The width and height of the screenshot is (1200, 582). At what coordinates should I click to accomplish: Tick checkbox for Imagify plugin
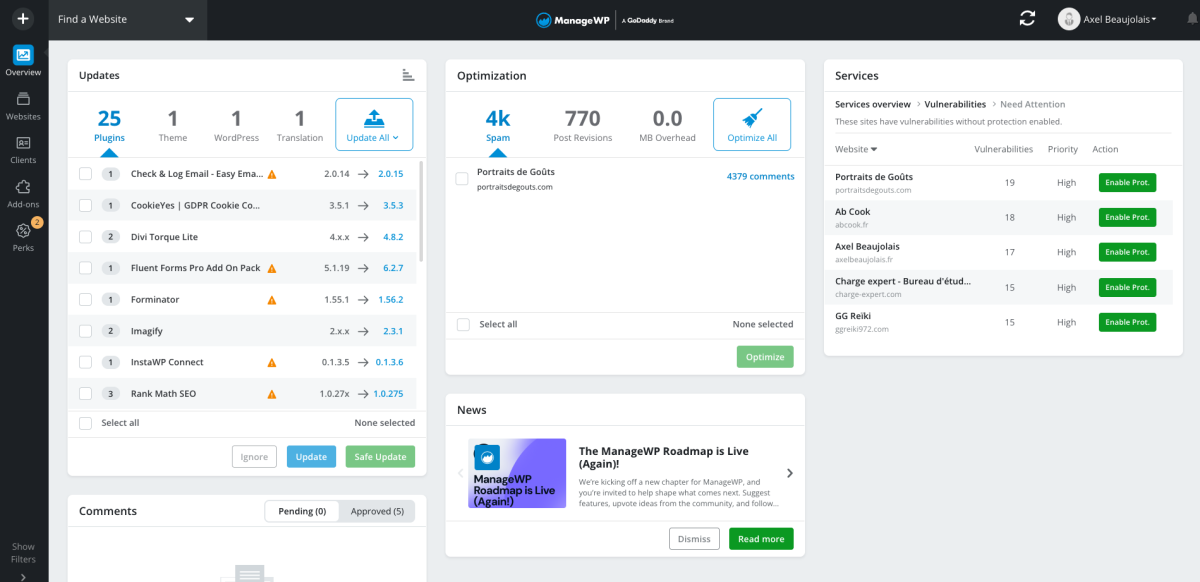86,331
